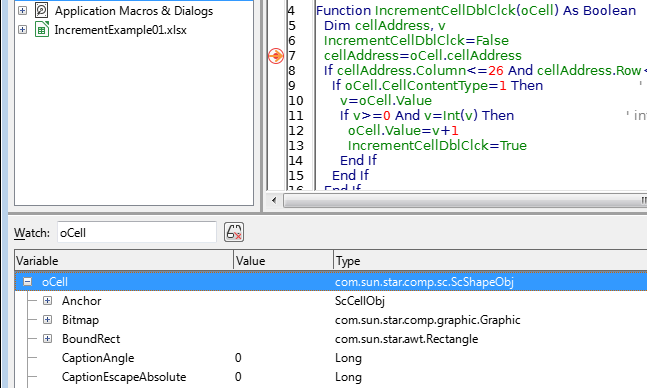This screenshot has height=388, width=647.
Task: Expand the Bitmap property
Action: pos(47,319)
